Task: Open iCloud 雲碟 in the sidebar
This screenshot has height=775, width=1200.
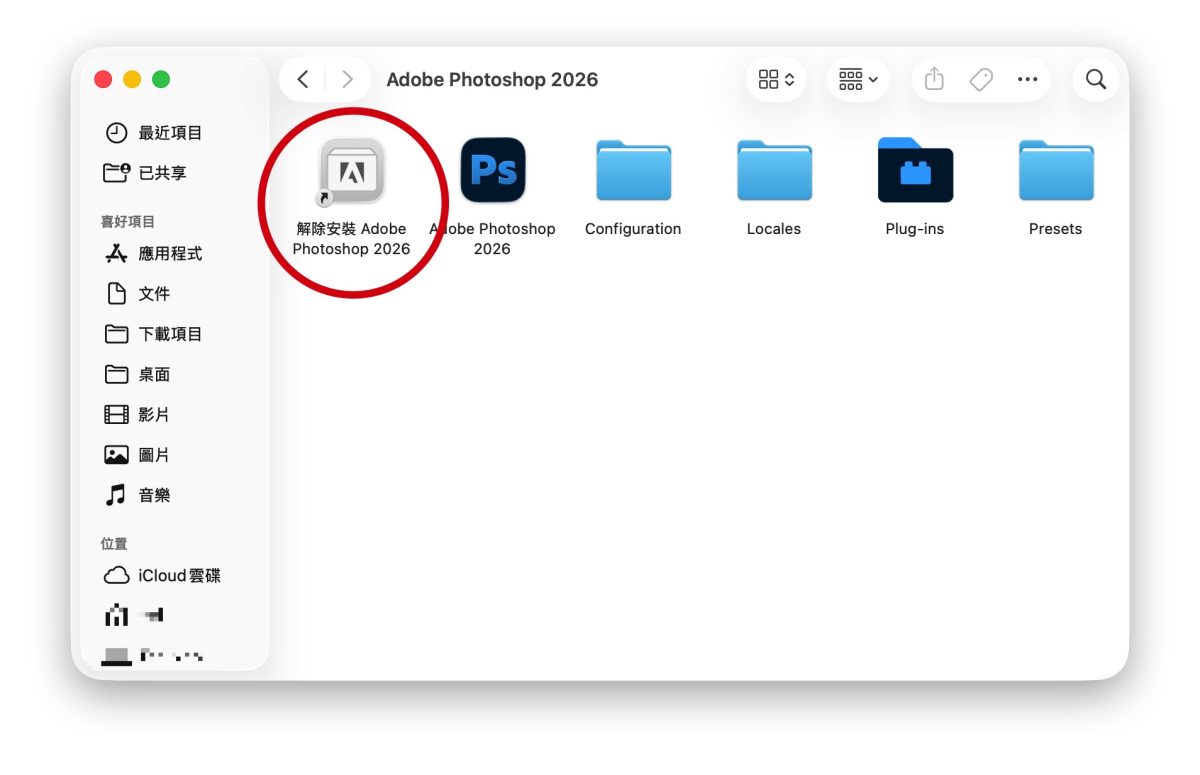Action: click(x=163, y=576)
